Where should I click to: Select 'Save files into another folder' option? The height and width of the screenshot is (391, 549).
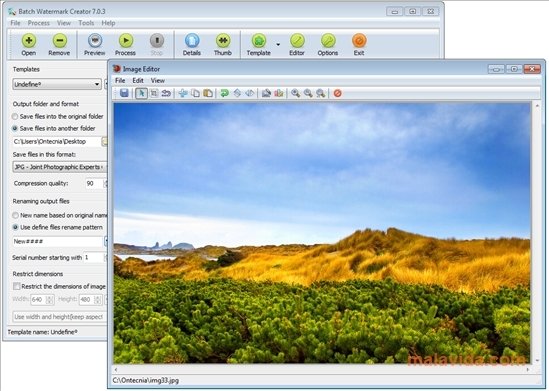click(x=15, y=128)
